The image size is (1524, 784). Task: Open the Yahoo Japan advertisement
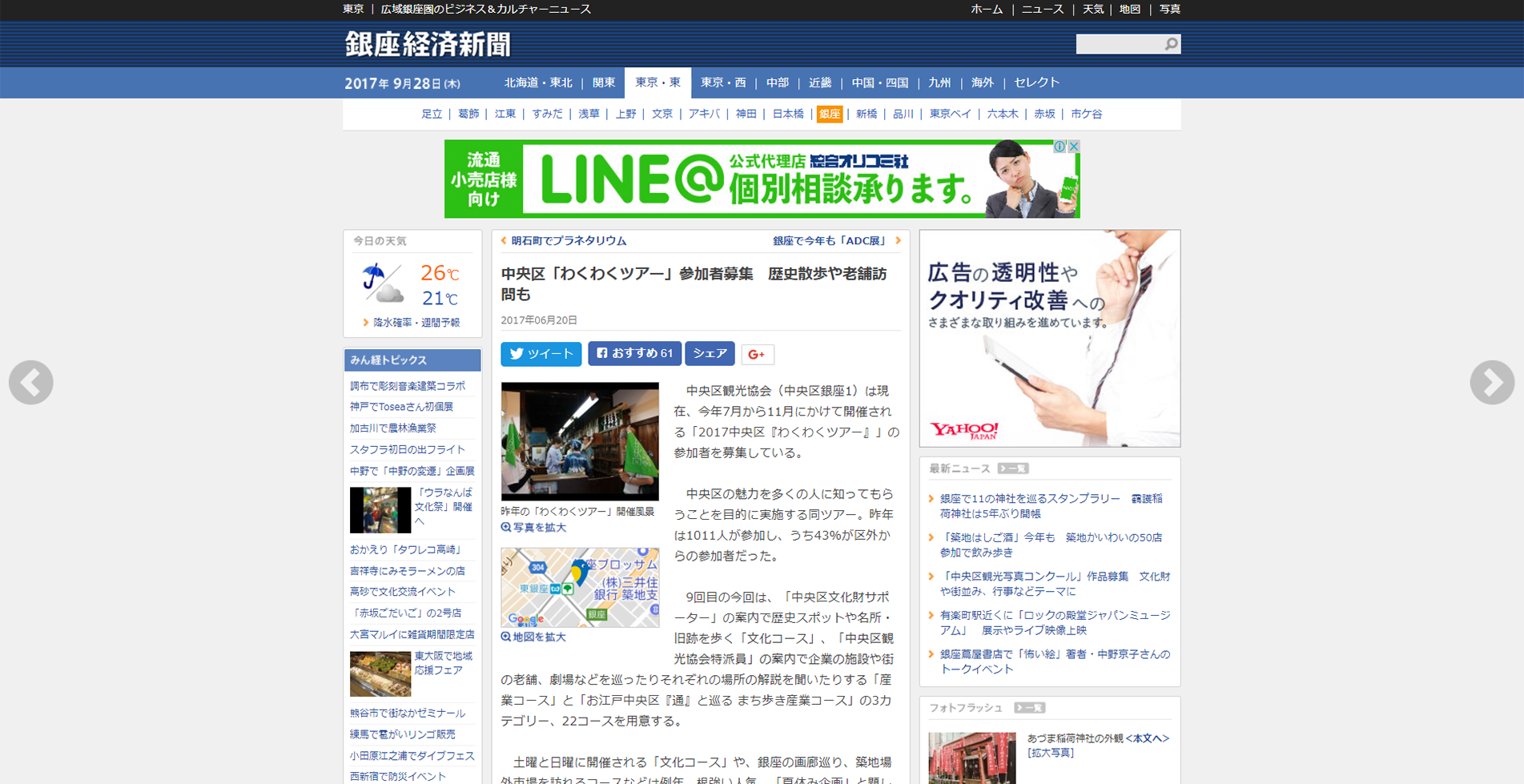(1050, 339)
